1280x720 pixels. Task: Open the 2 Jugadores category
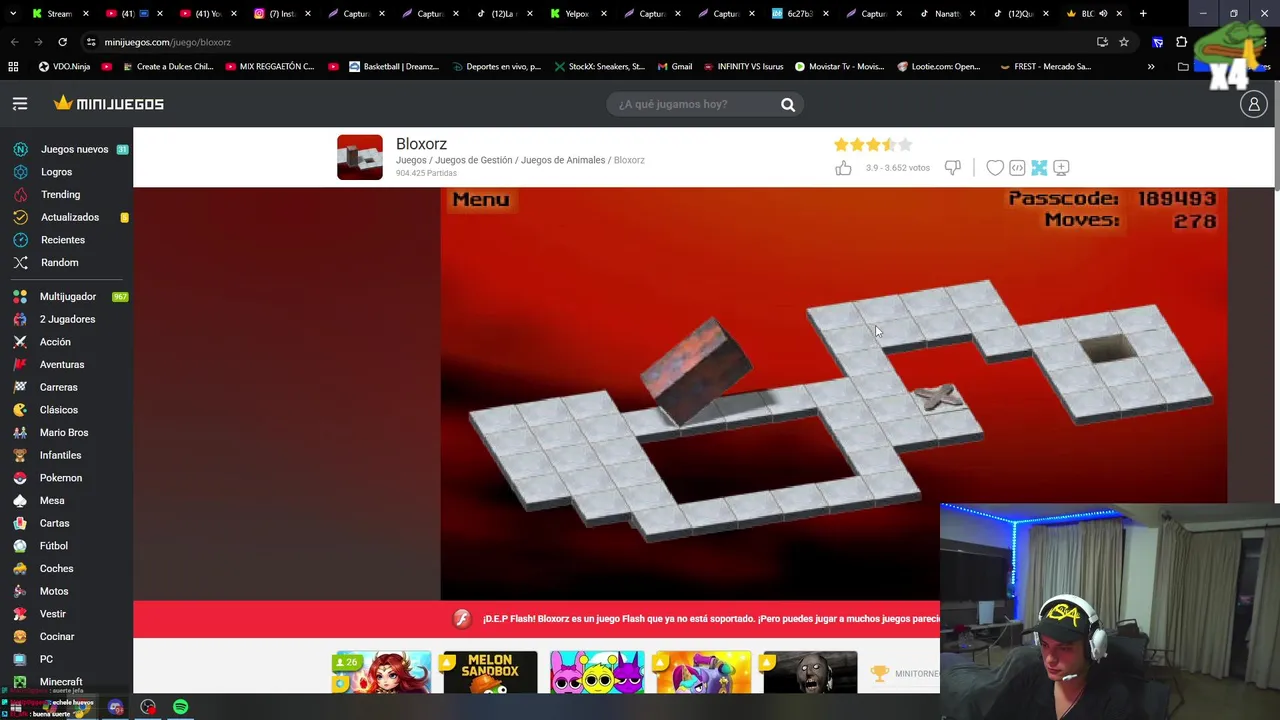click(66, 319)
